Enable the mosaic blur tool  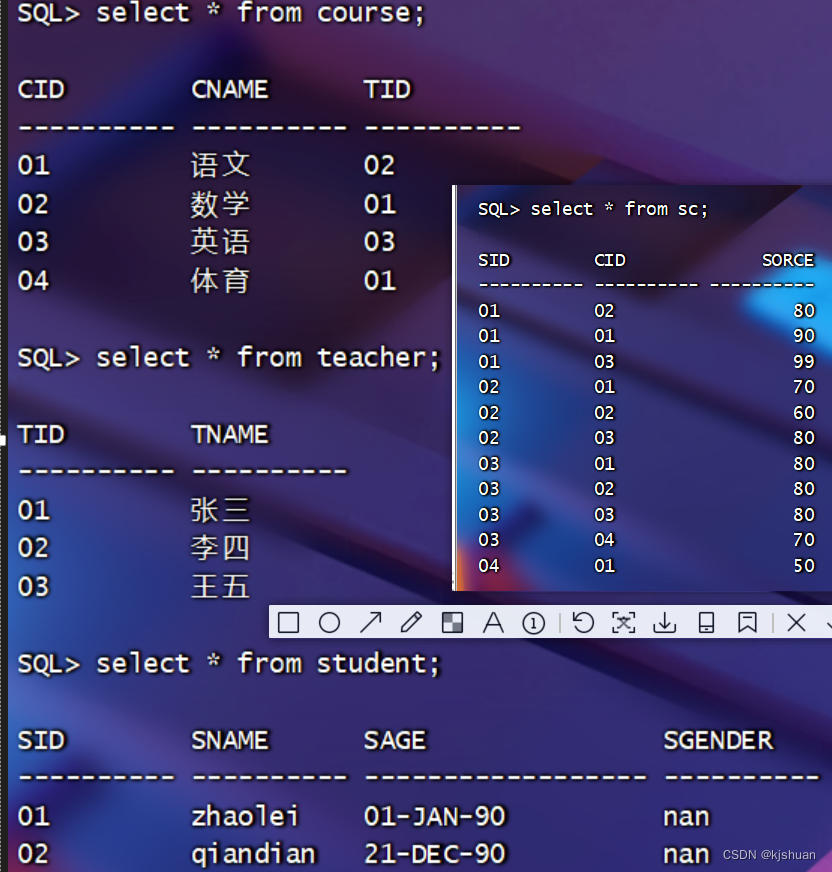tap(452, 622)
